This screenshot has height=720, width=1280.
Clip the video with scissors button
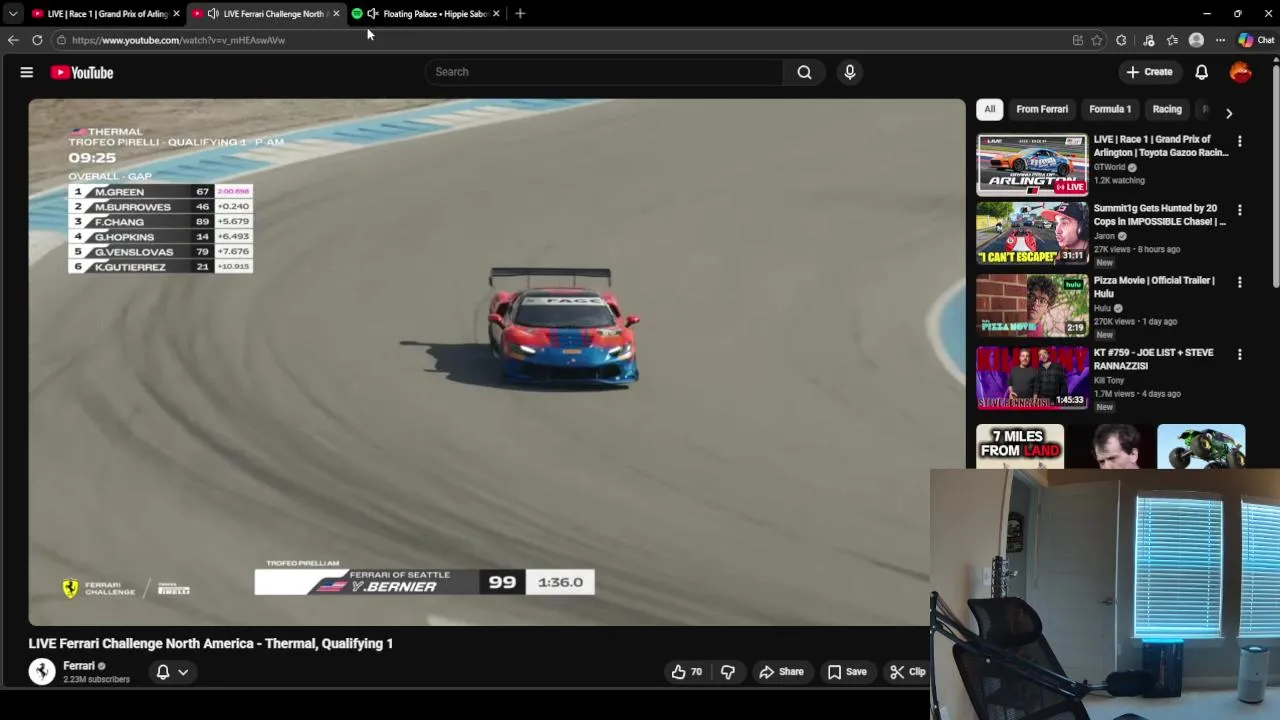(908, 672)
